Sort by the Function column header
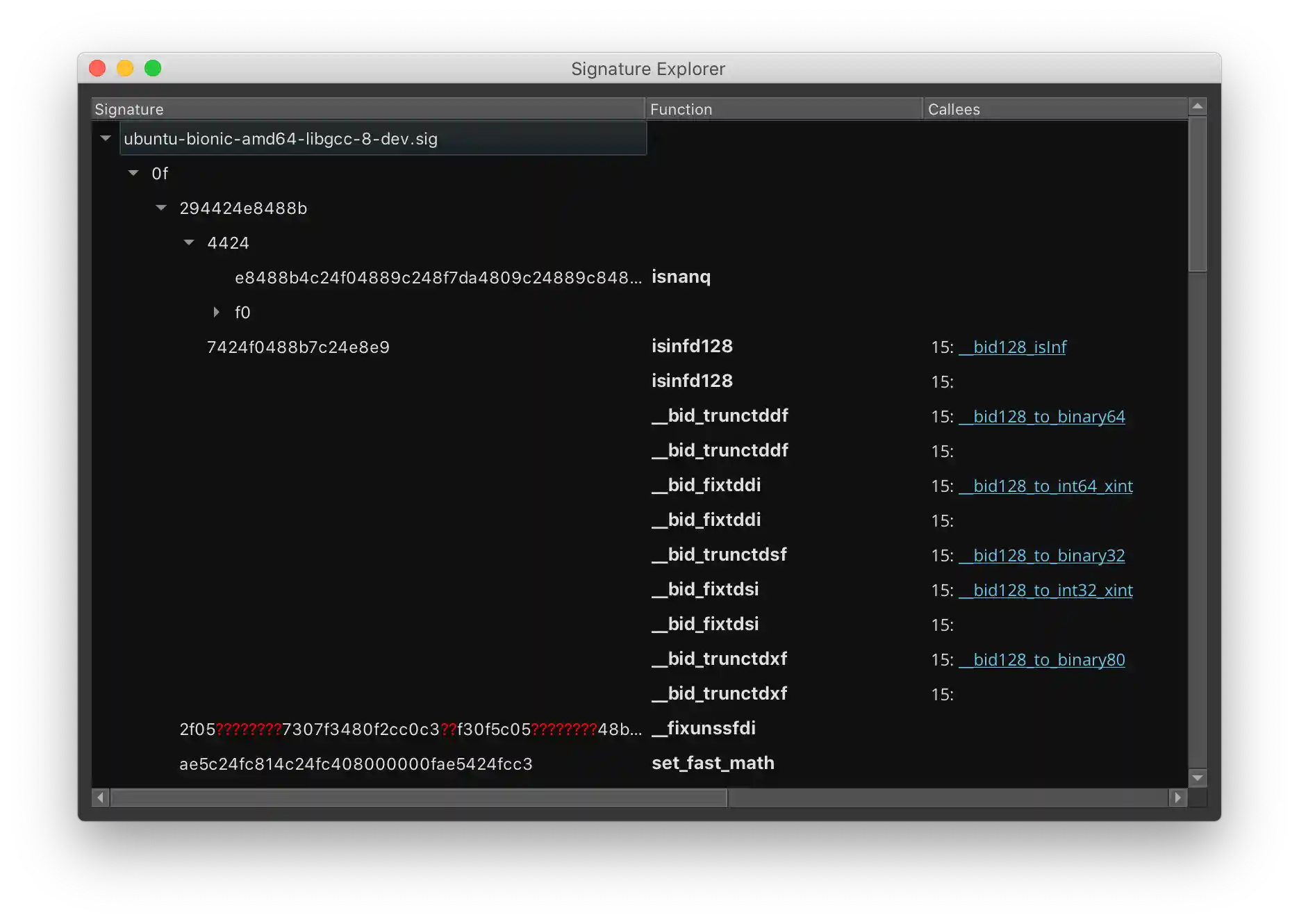Screen dimensions: 1299x924 [783, 109]
